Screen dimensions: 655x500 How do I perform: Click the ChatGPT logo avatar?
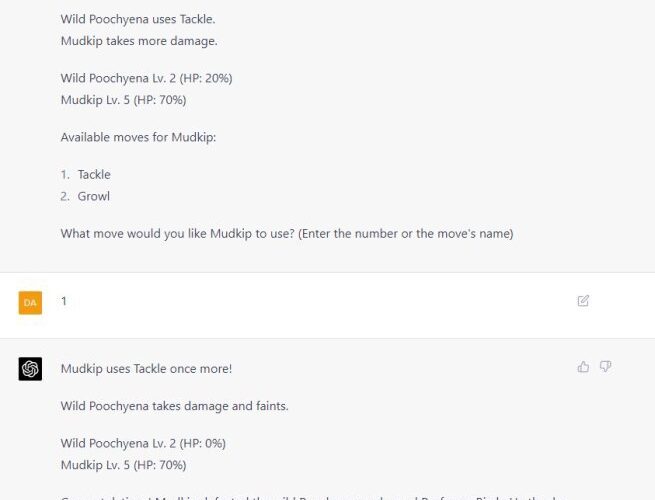pos(30,369)
